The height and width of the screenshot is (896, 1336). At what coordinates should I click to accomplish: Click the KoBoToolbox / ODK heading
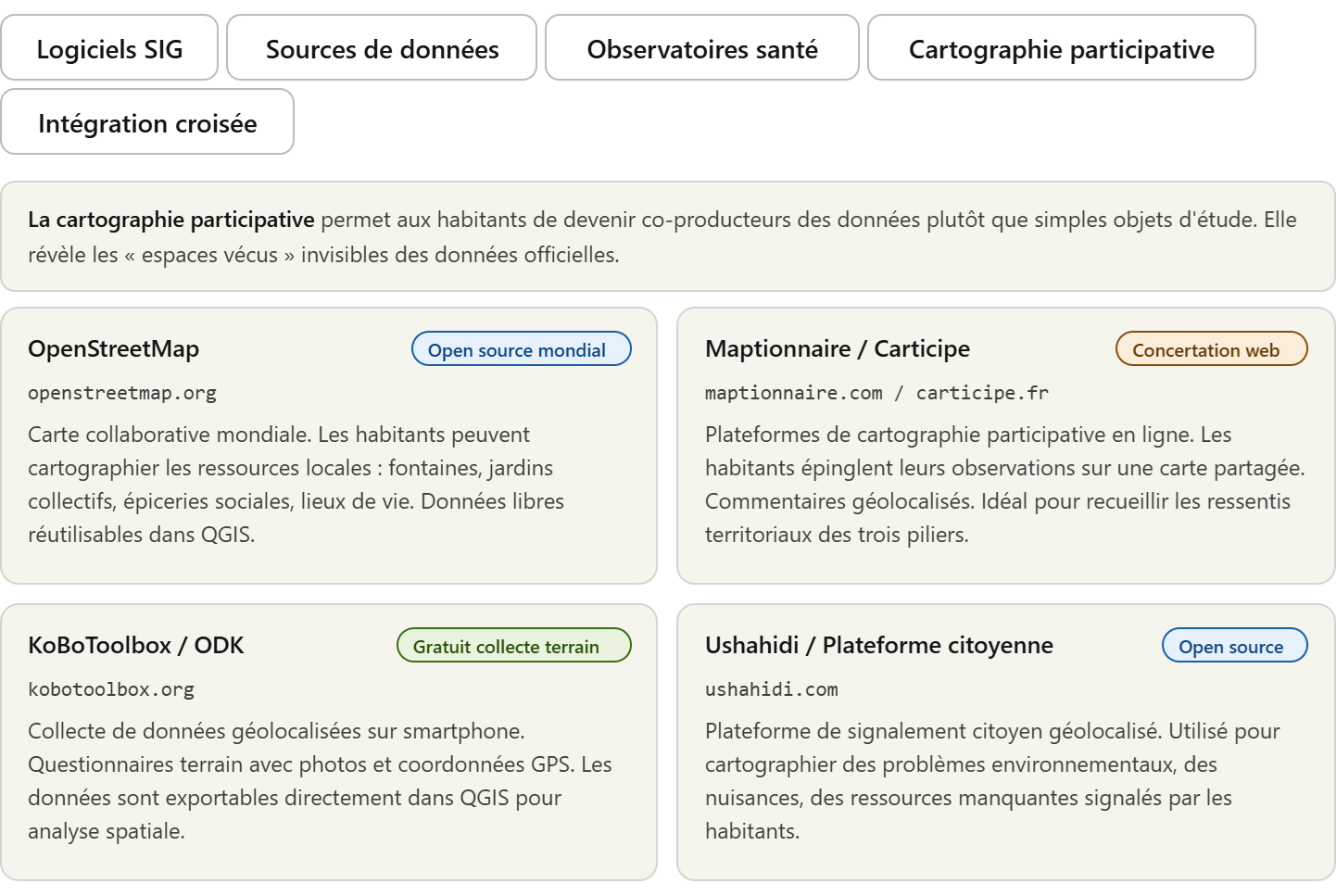136,646
